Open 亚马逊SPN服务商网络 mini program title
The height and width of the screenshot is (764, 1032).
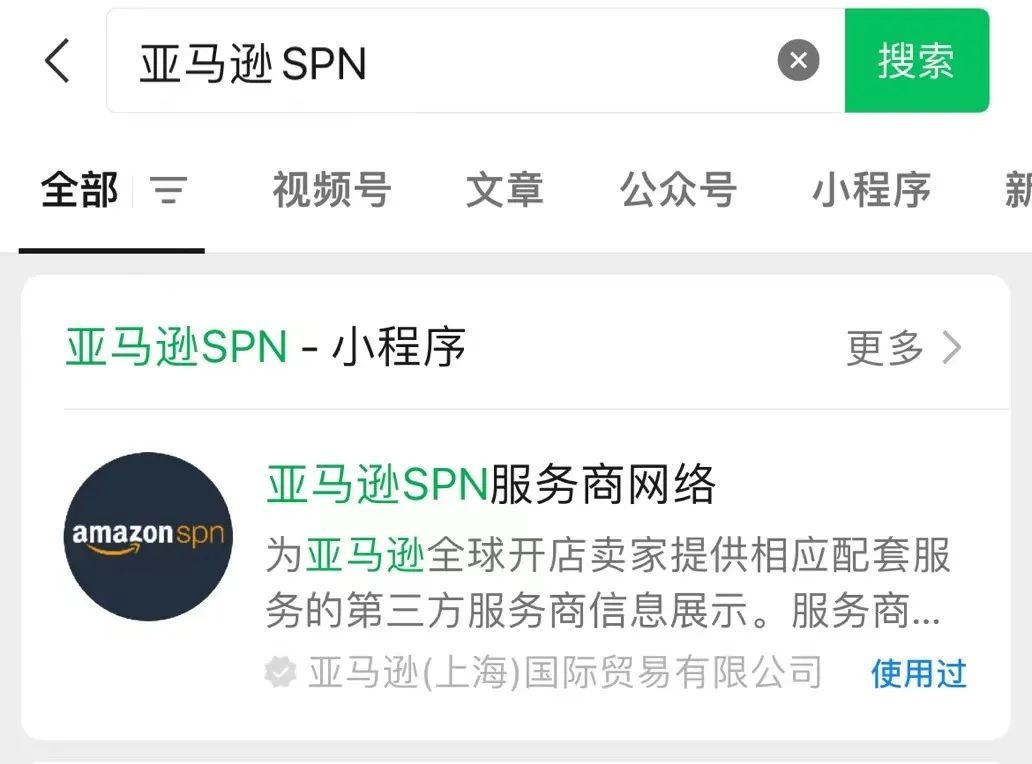(491, 484)
